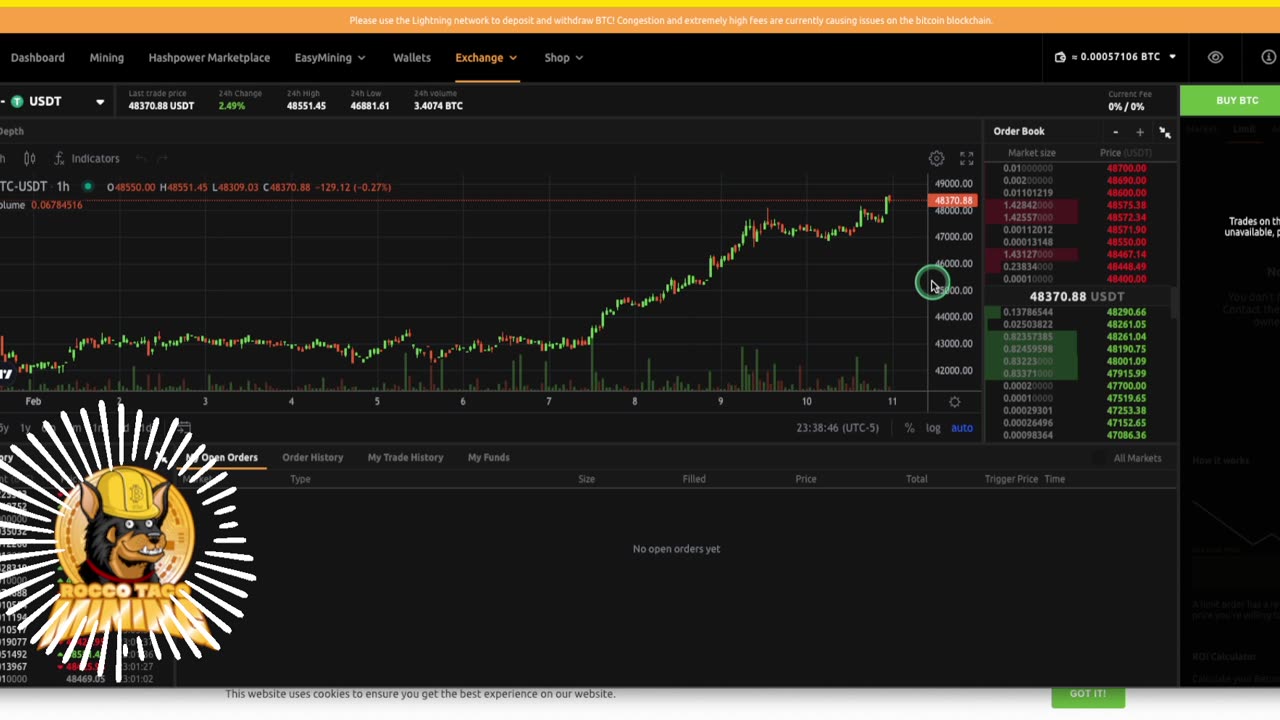
Task: Click Trigger Price column header
Action: tap(1011, 479)
